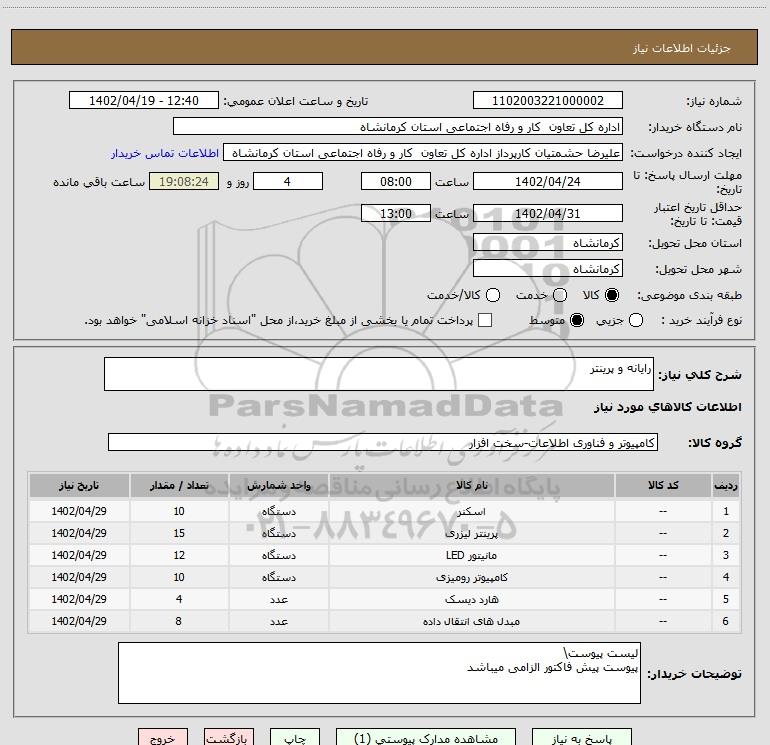Select the مانیتور LED item name cell
Viewport: 770px width, 745px height.
pos(471,555)
